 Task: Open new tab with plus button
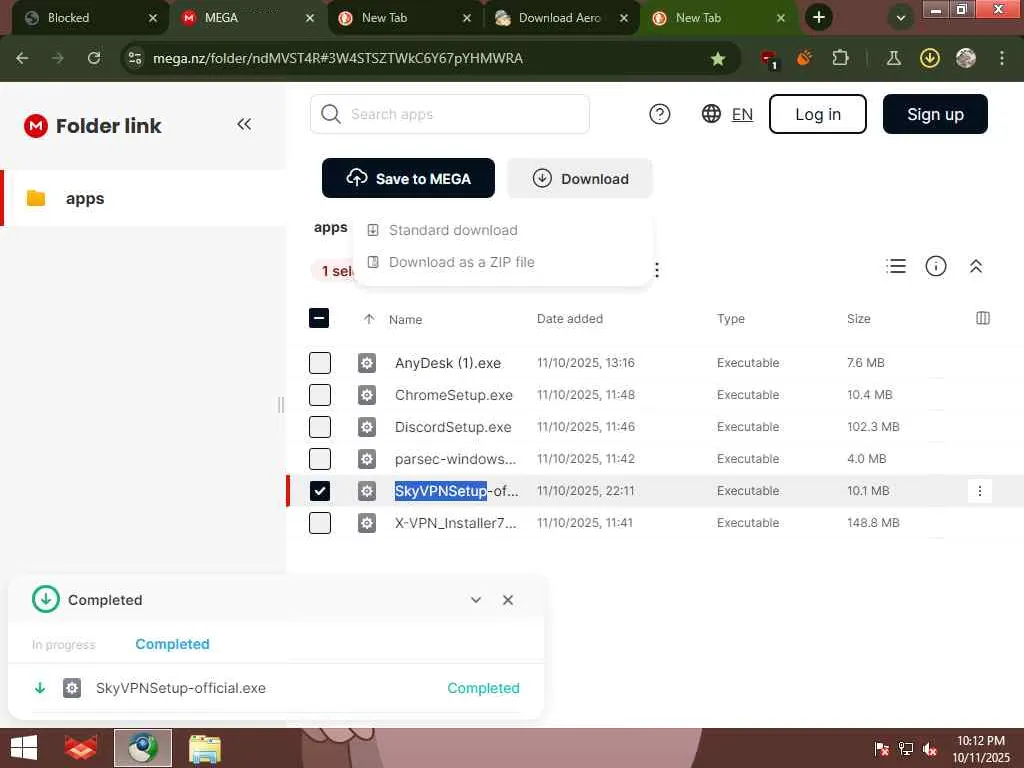[x=818, y=18]
